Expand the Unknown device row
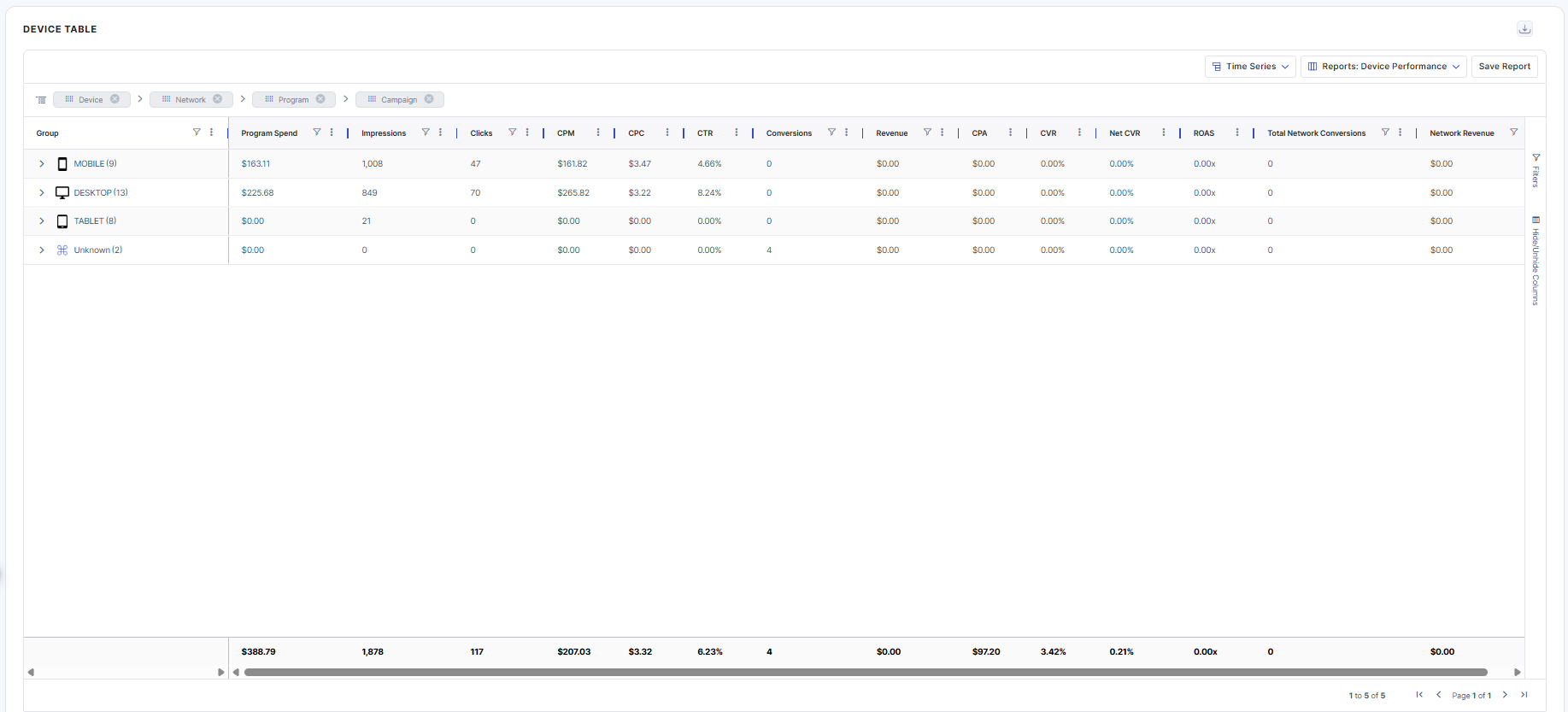The image size is (1568, 712). (x=41, y=250)
